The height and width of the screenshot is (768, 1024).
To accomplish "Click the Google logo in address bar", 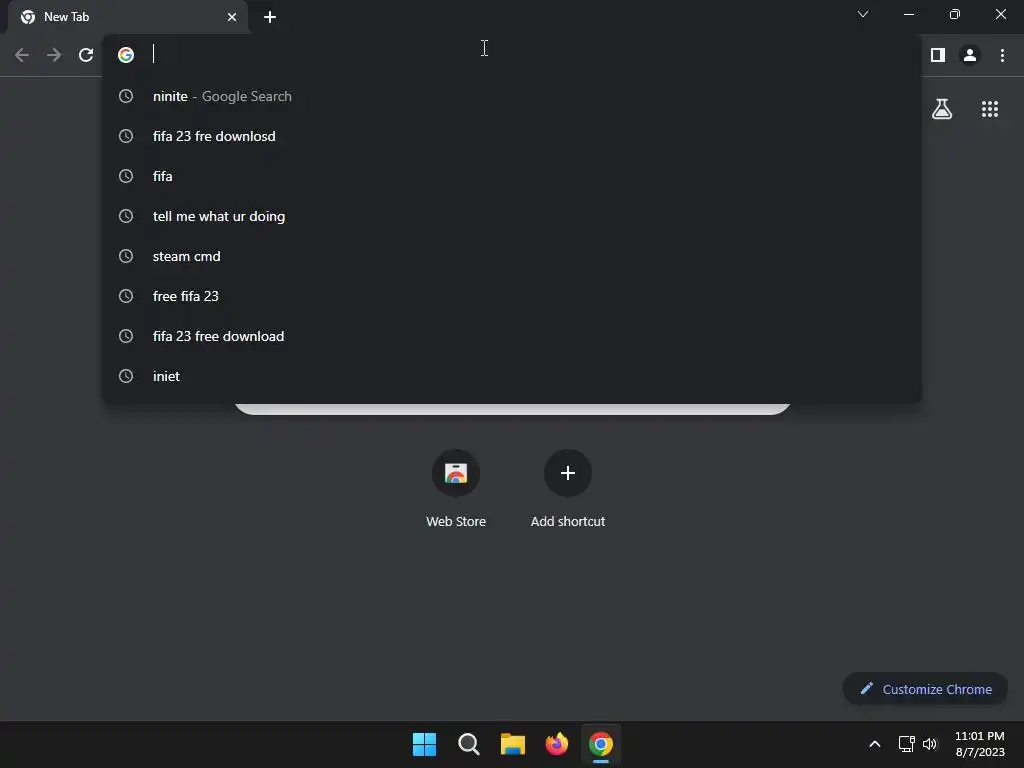I will point(126,55).
